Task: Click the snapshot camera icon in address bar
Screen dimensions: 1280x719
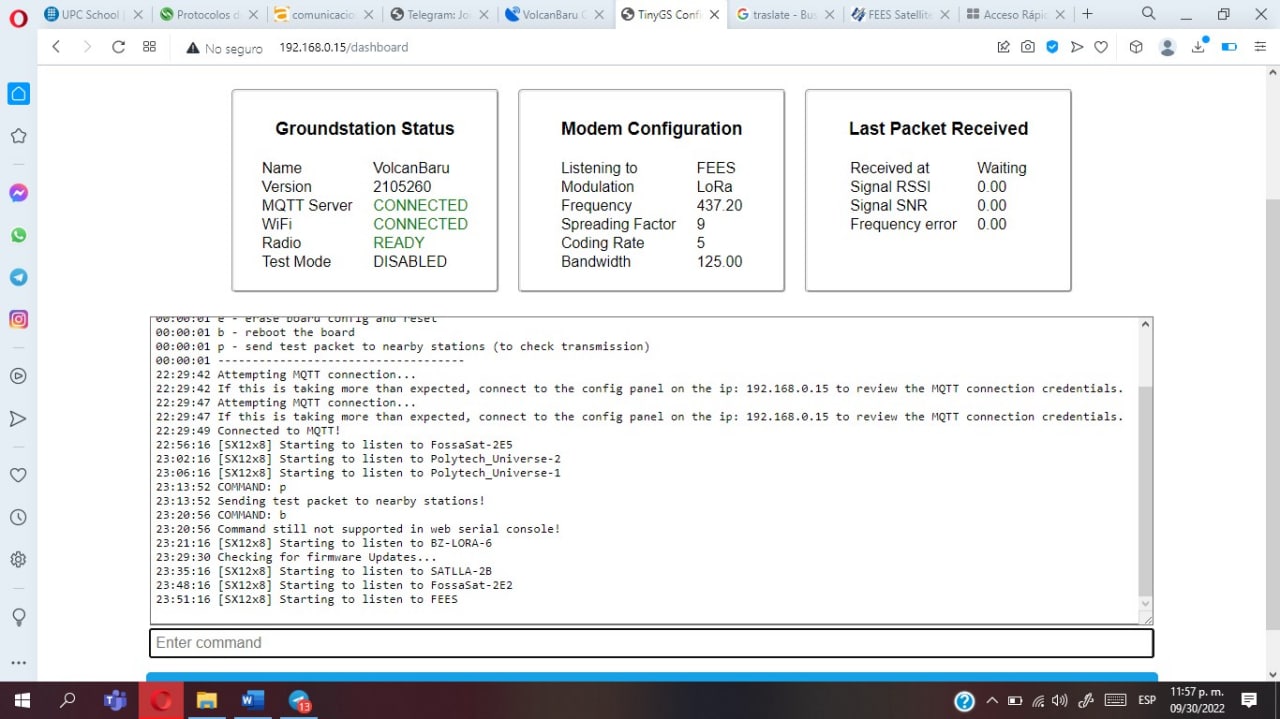Action: coord(1027,47)
